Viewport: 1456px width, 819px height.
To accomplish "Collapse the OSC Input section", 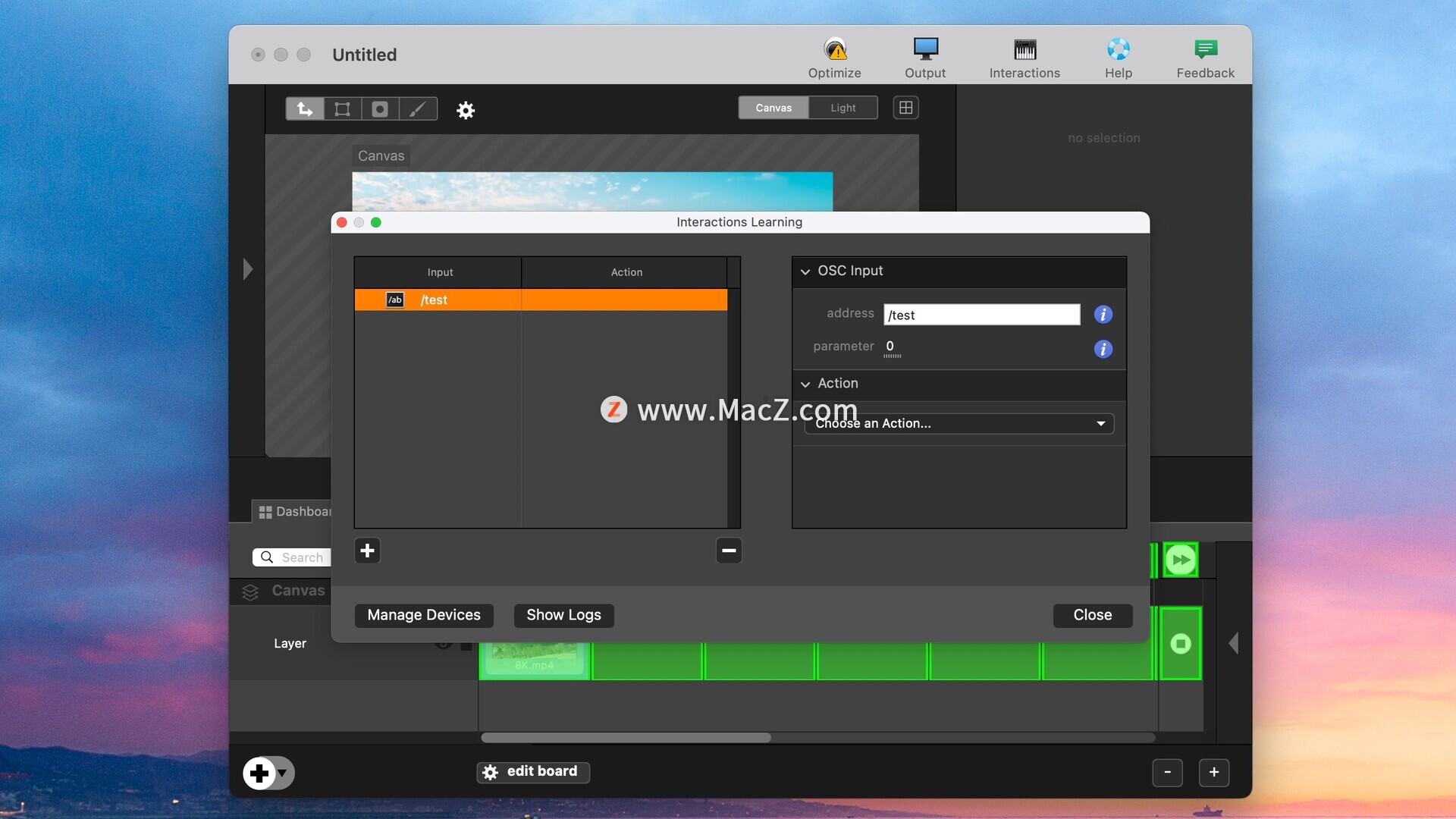I will tap(805, 271).
